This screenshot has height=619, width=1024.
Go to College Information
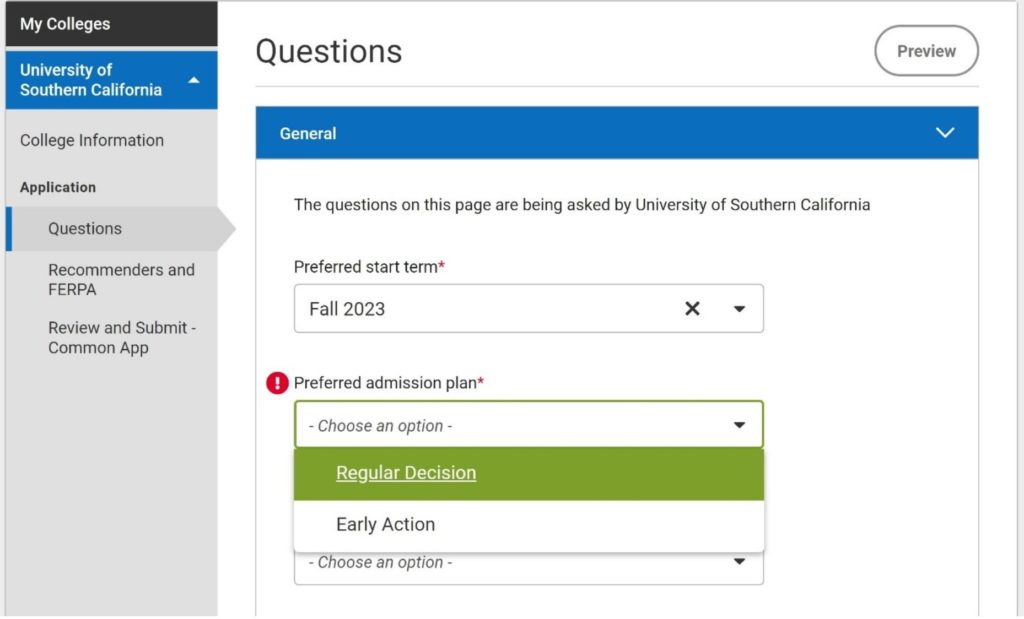pos(92,140)
